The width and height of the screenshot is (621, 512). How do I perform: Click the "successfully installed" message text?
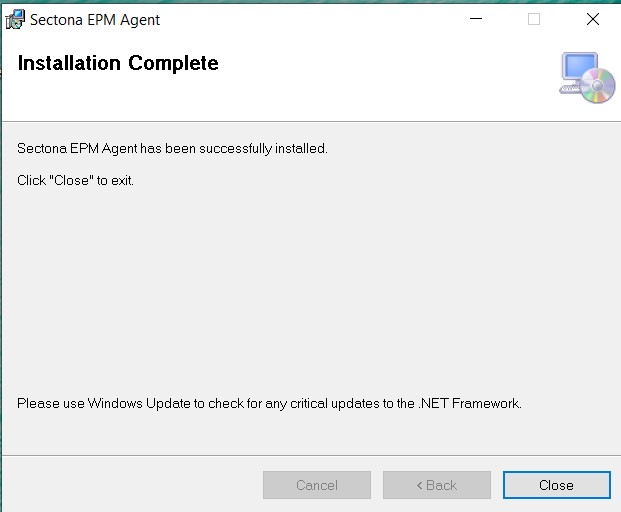[172, 149]
